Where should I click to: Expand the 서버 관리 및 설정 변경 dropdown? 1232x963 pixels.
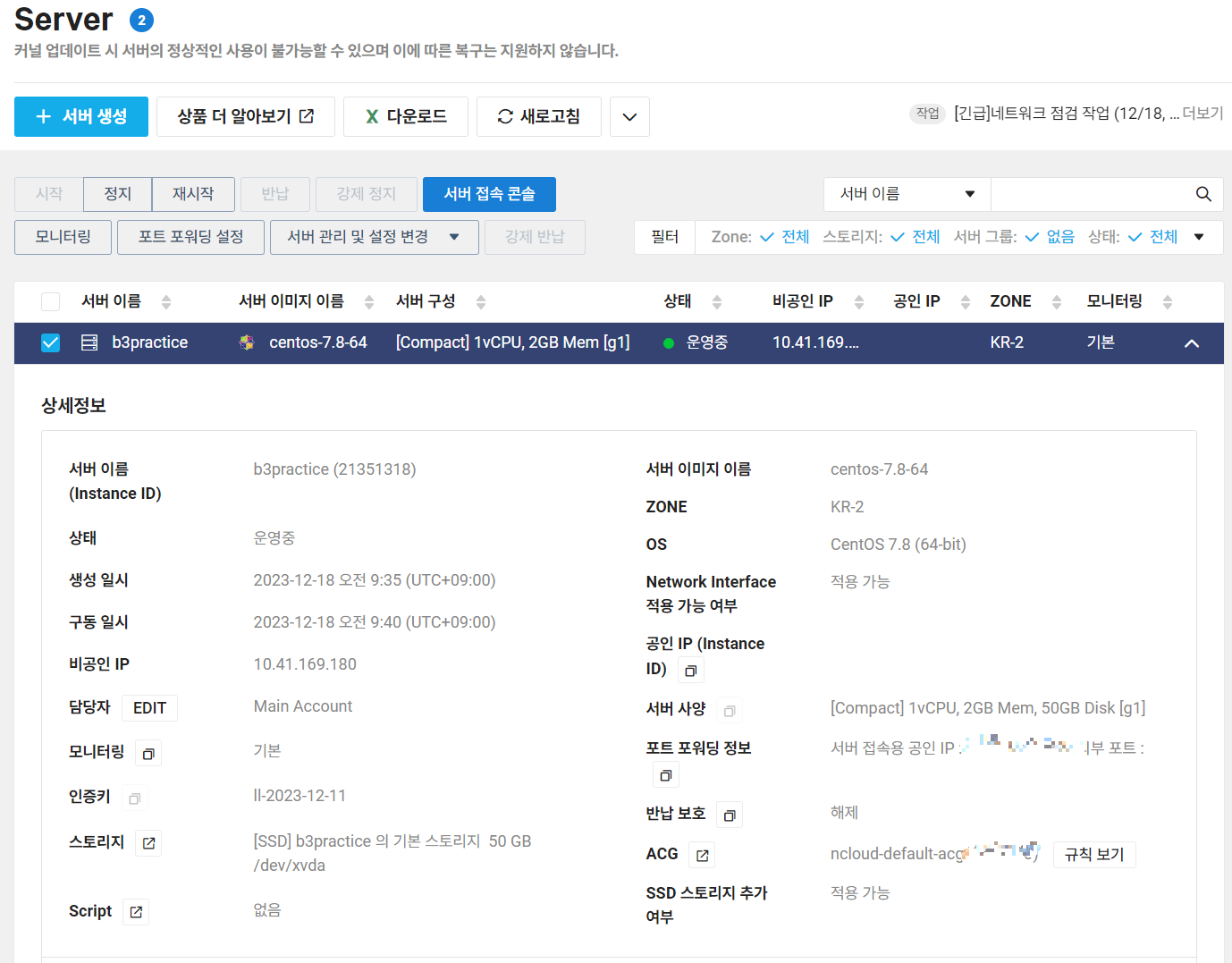coord(374,237)
